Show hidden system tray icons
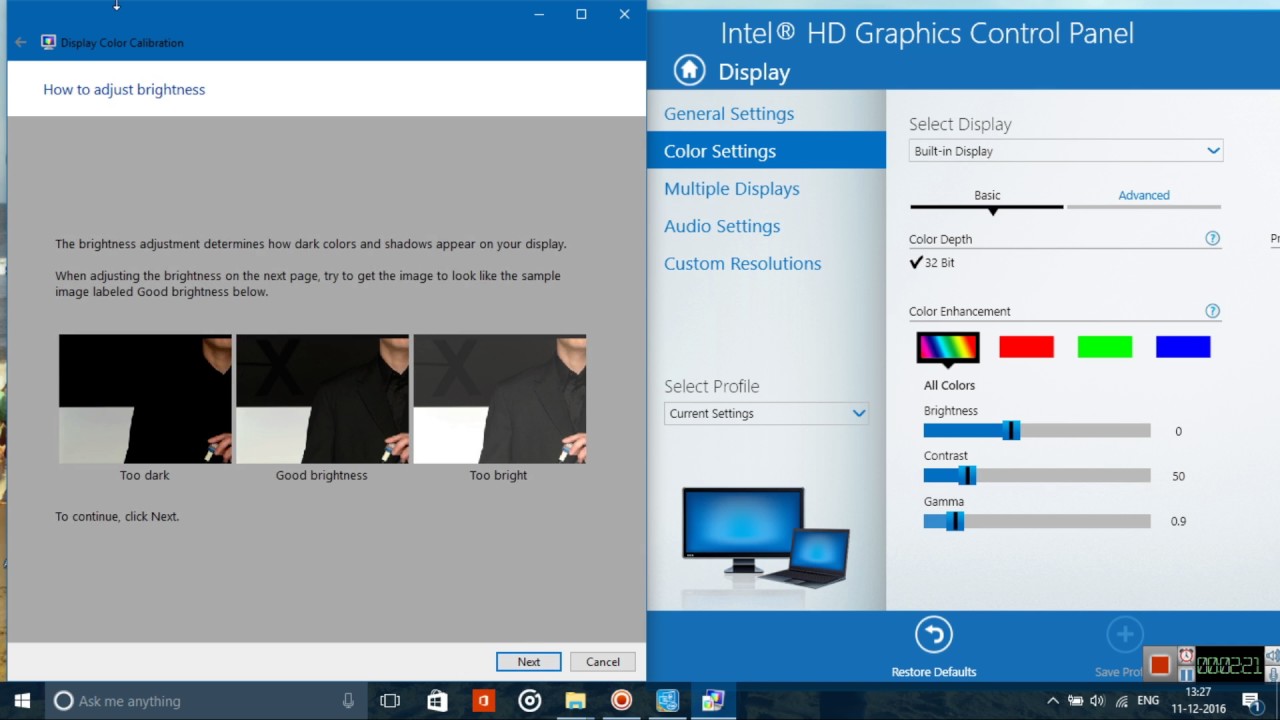 coord(1053,701)
